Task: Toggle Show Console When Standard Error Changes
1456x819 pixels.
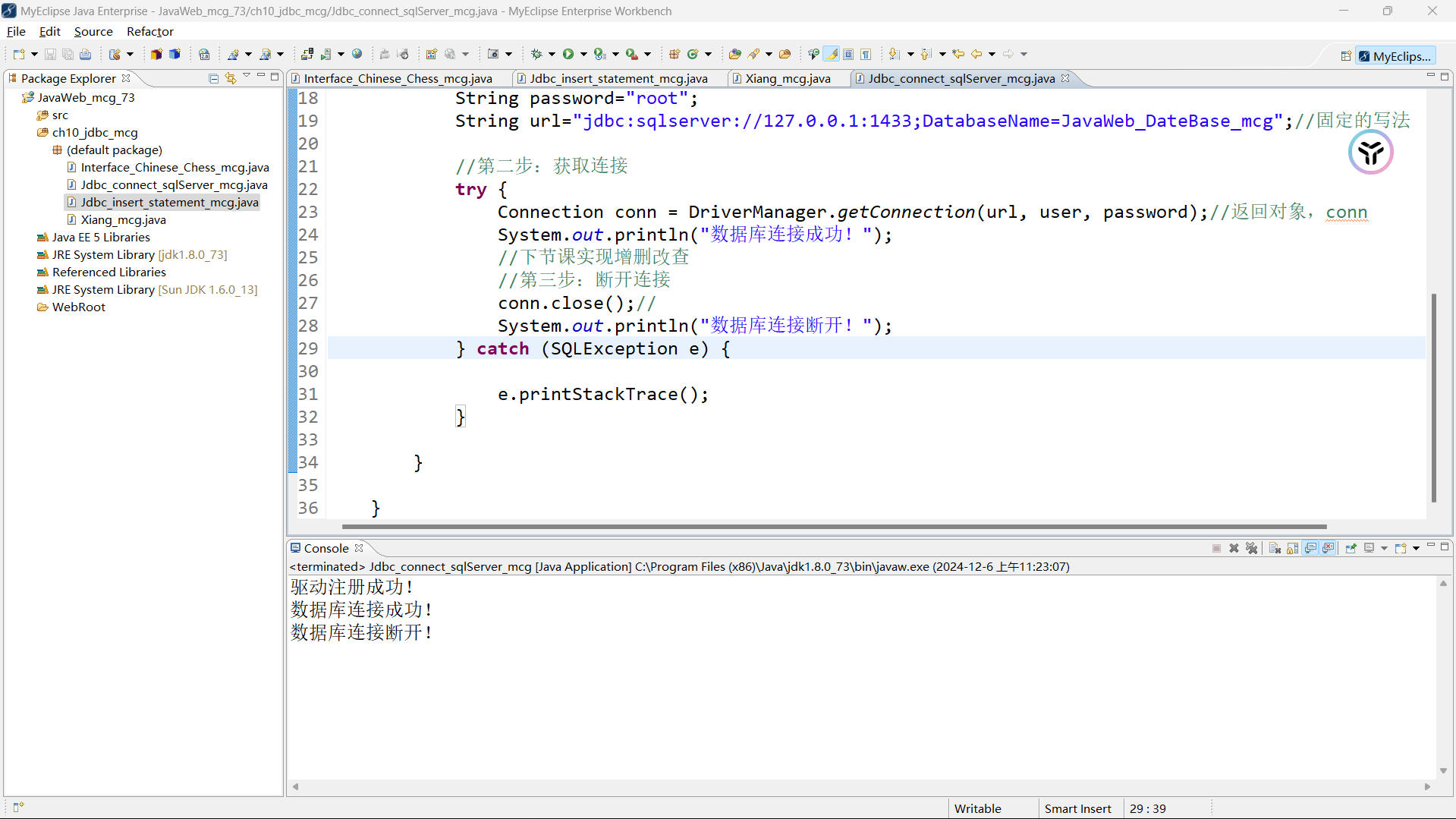Action: point(1328,548)
